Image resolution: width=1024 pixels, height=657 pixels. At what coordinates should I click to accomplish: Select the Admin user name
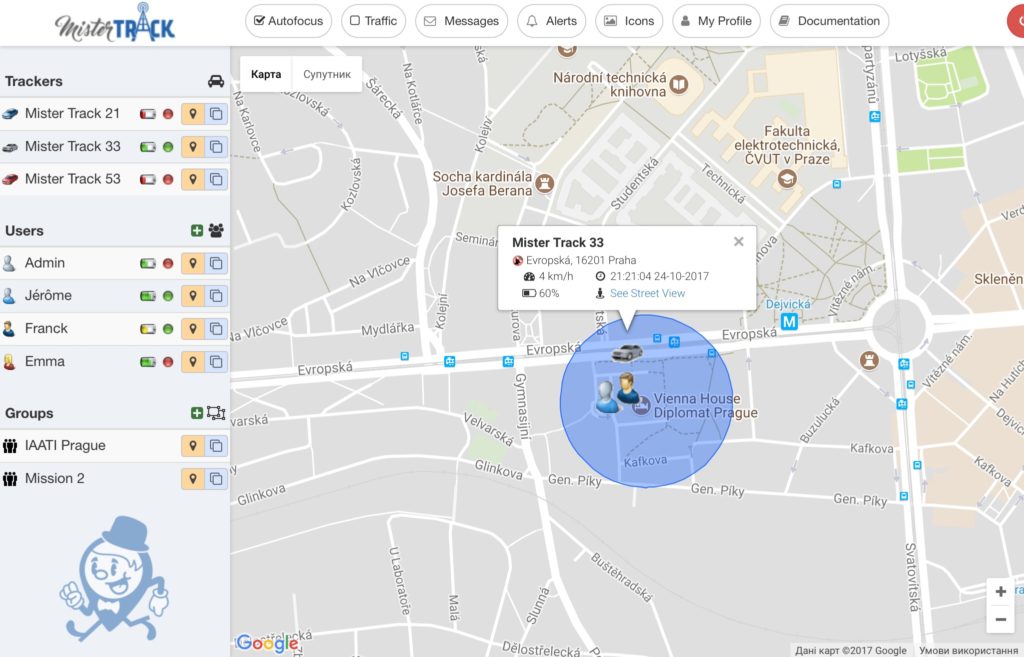(x=44, y=263)
